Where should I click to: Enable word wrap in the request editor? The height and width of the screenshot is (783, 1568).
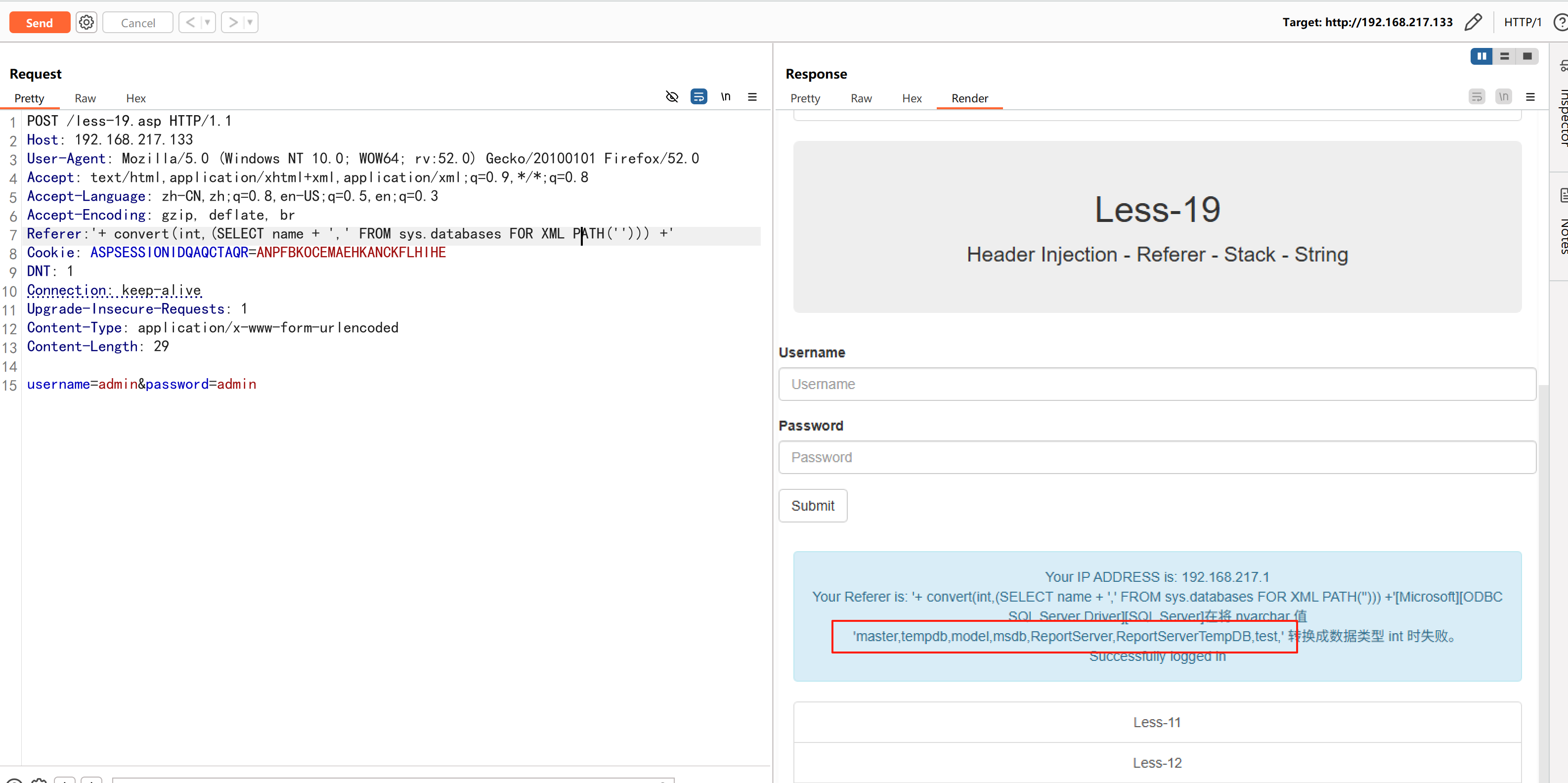[x=698, y=96]
